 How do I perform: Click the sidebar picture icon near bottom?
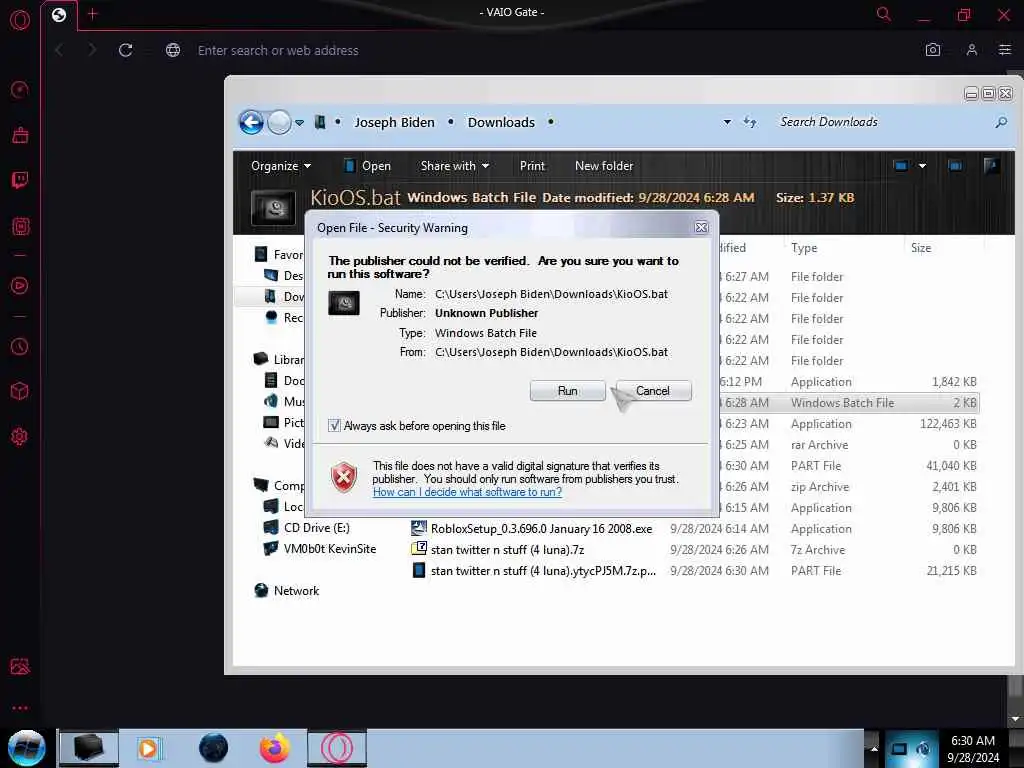[x=20, y=667]
